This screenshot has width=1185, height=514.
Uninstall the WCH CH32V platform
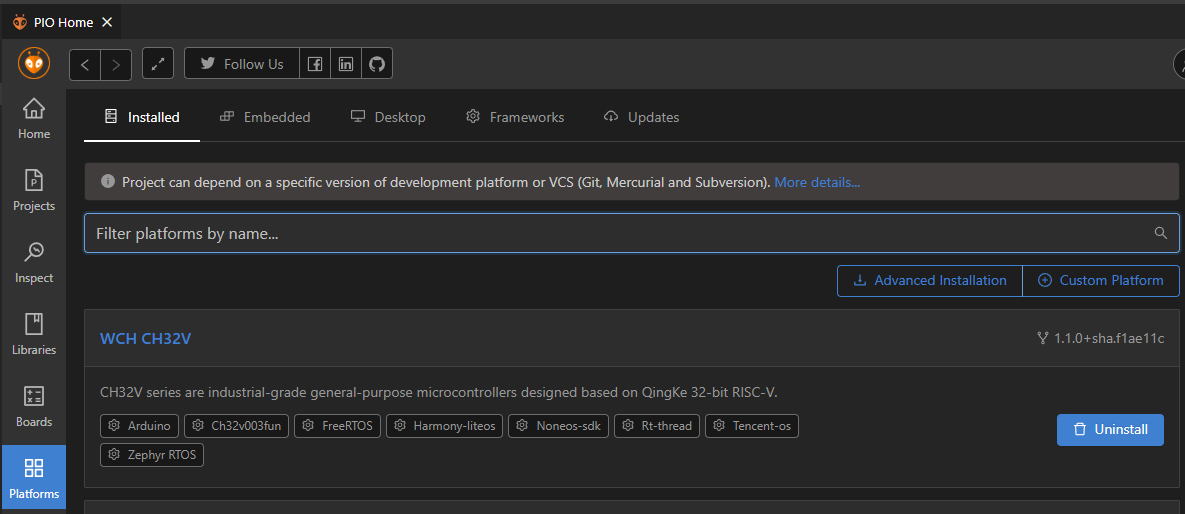(x=1110, y=429)
